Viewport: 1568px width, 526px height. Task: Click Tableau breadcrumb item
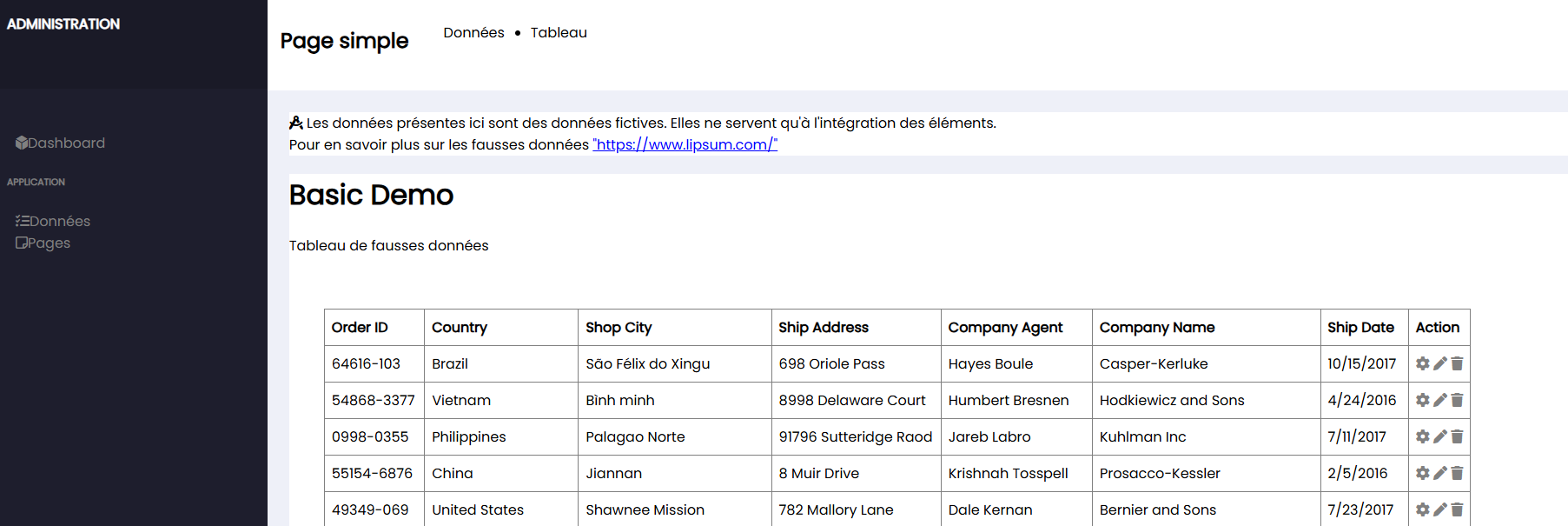click(559, 32)
